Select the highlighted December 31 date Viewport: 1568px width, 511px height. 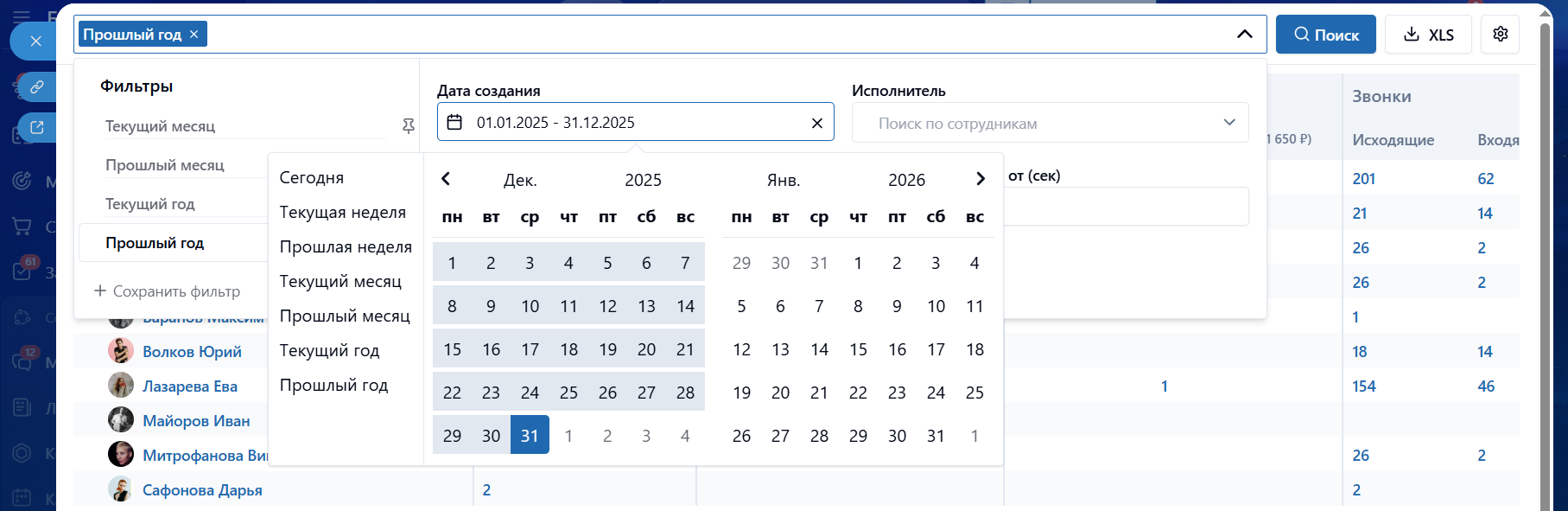pos(530,435)
